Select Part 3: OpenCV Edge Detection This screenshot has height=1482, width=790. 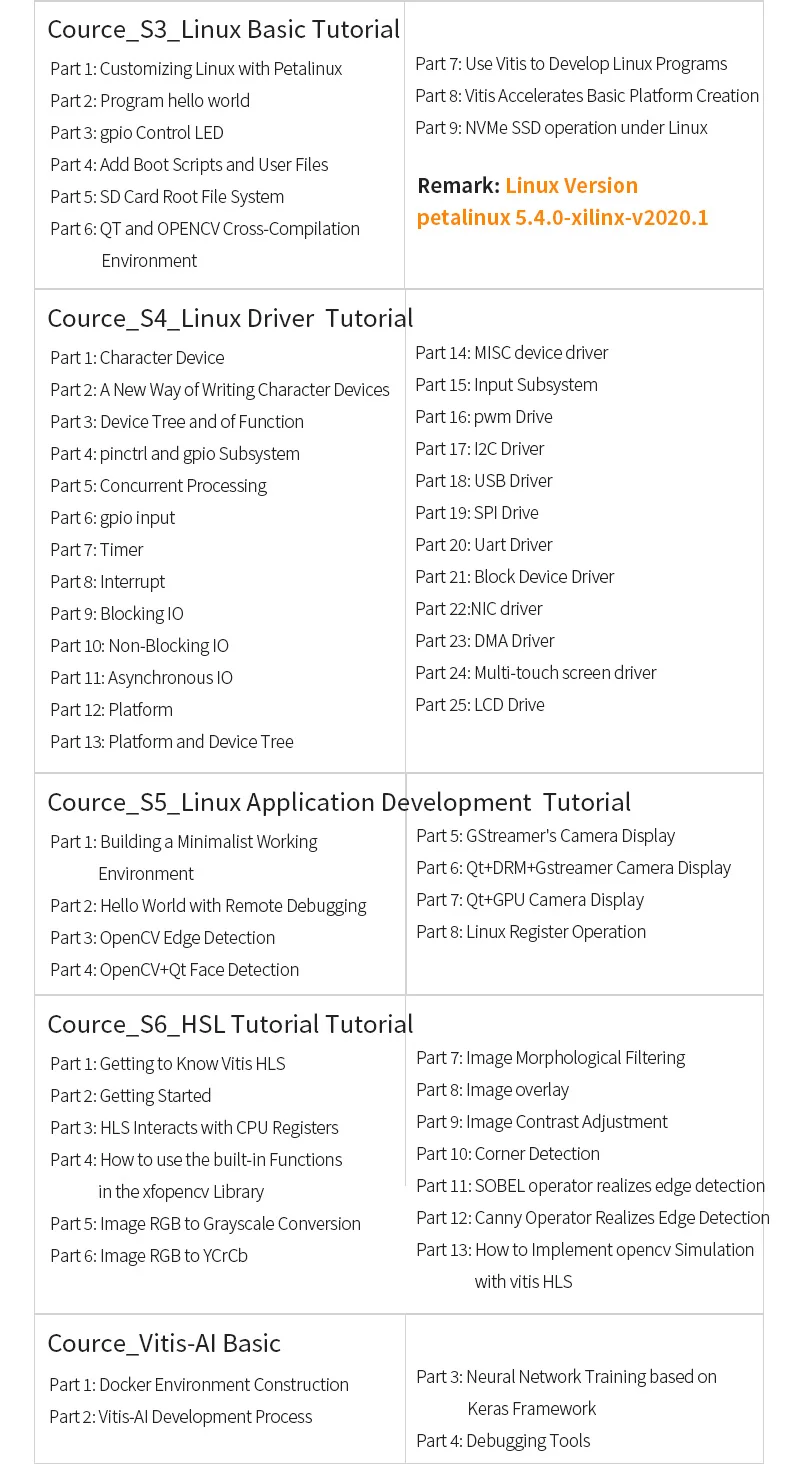[x=163, y=938]
